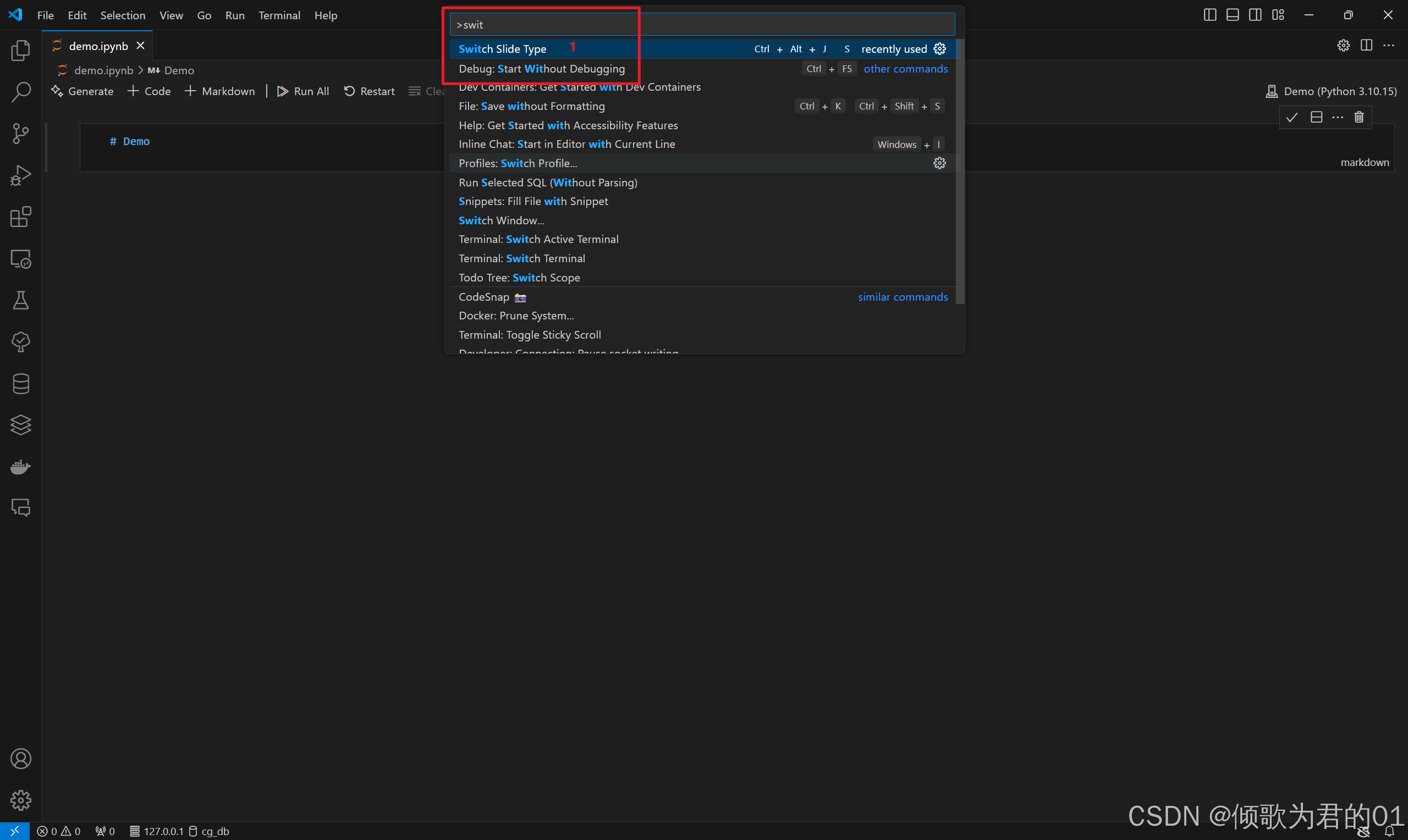Screen dimensions: 1408x840
Task: Open the Run and Debug view
Action: (x=21, y=175)
